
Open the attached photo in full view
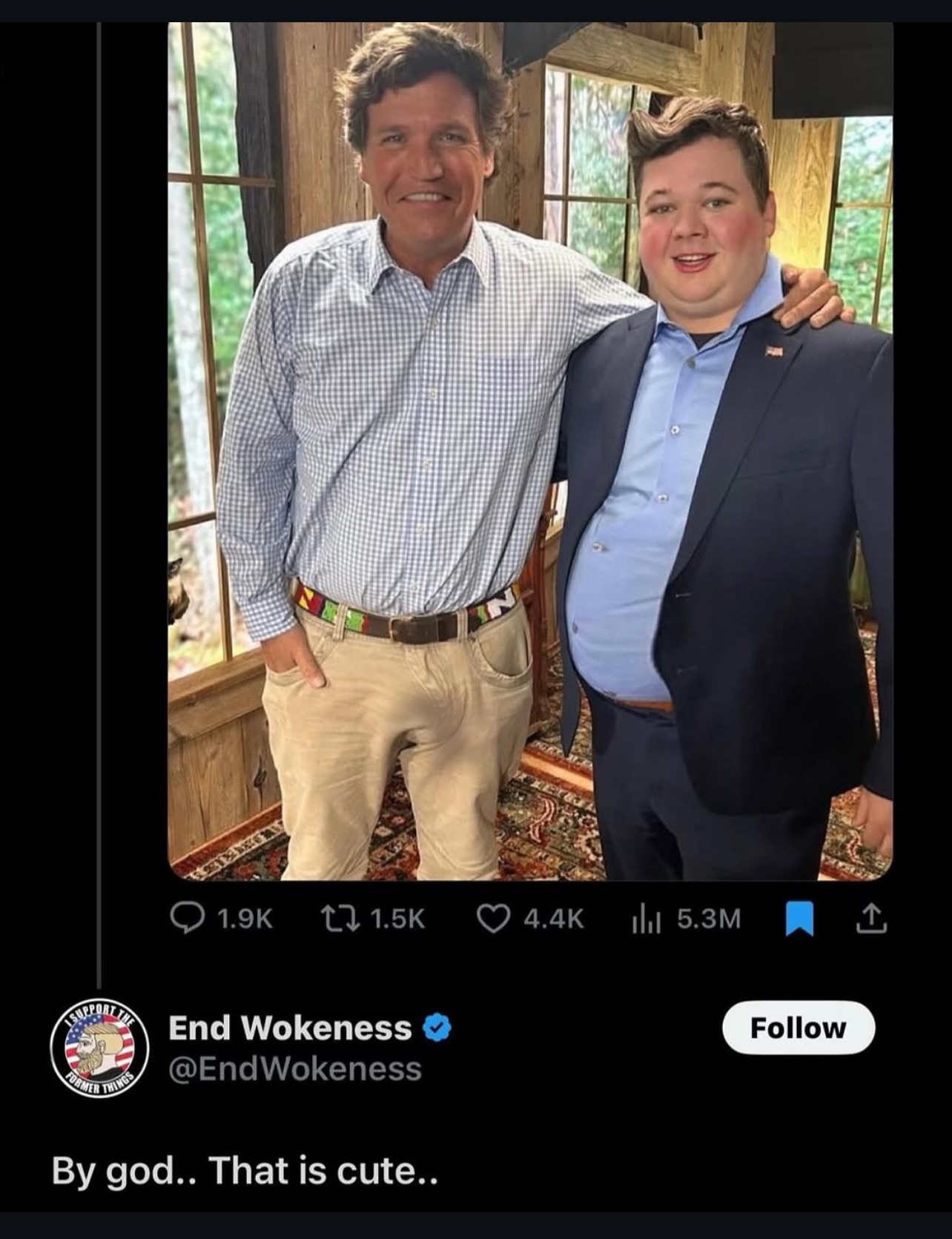(530, 451)
